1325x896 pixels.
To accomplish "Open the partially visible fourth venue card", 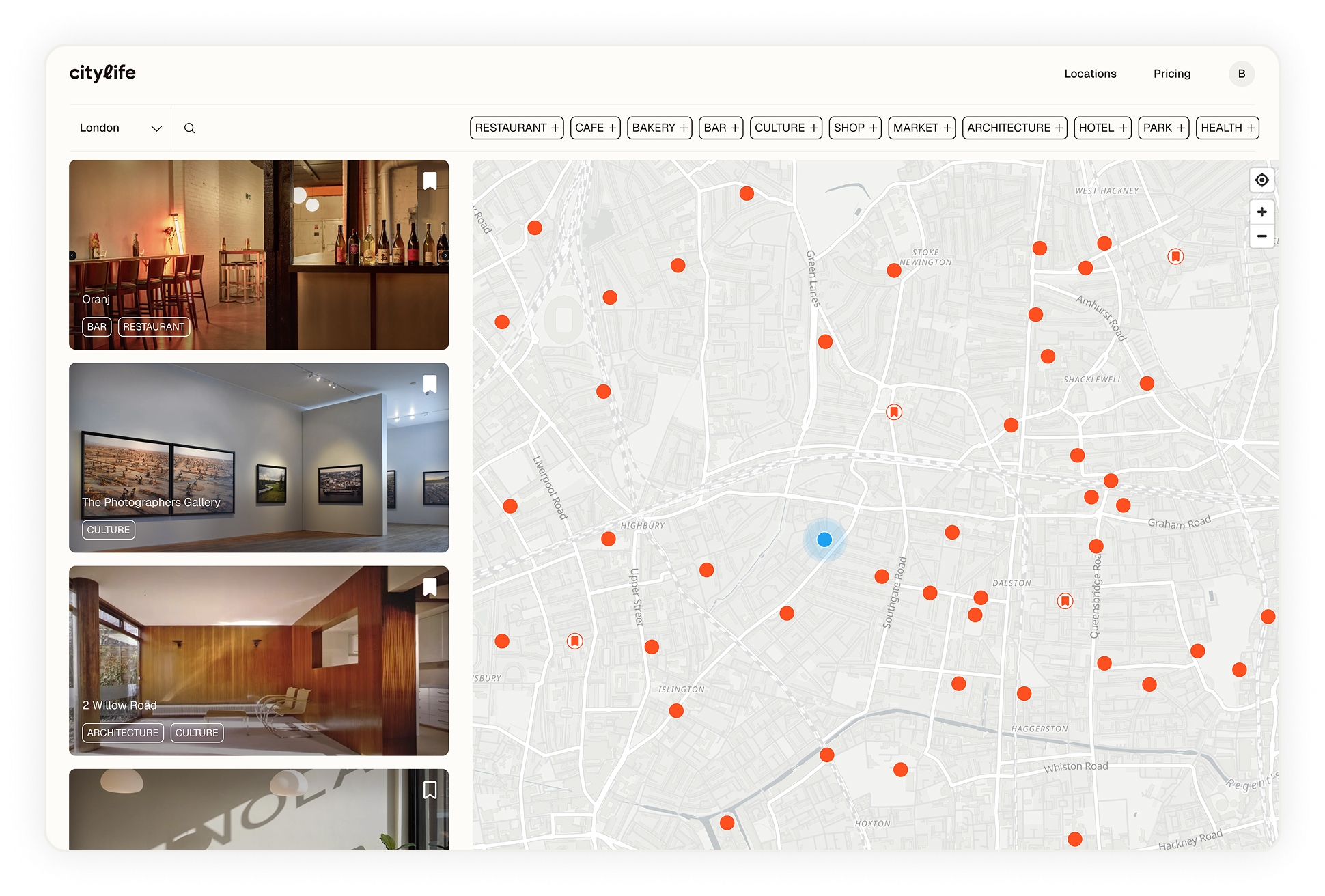I will (259, 809).
